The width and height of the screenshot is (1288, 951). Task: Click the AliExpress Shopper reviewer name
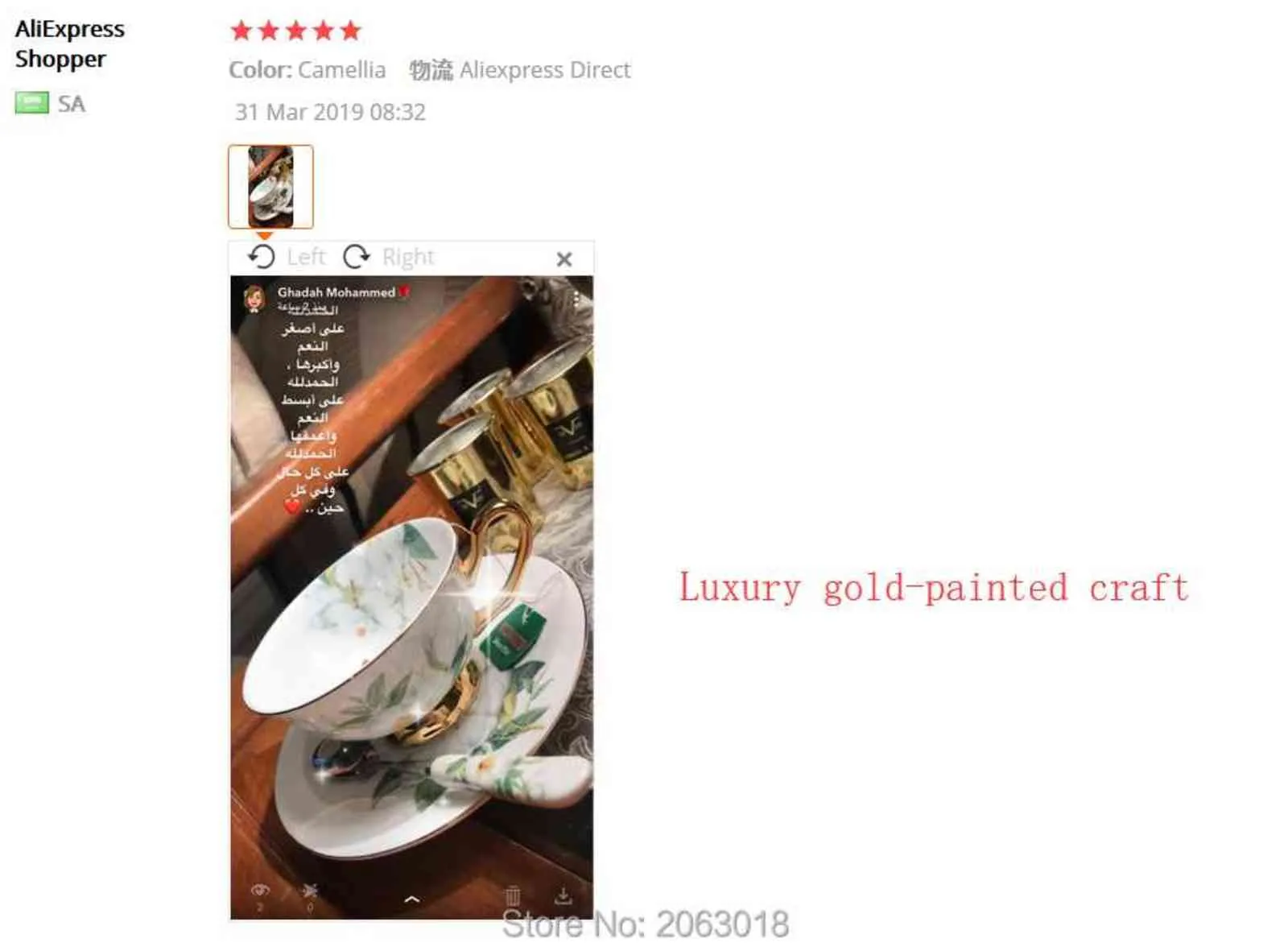coord(69,43)
